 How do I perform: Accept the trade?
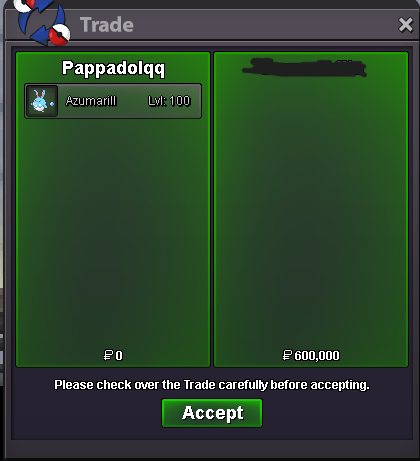click(x=212, y=413)
